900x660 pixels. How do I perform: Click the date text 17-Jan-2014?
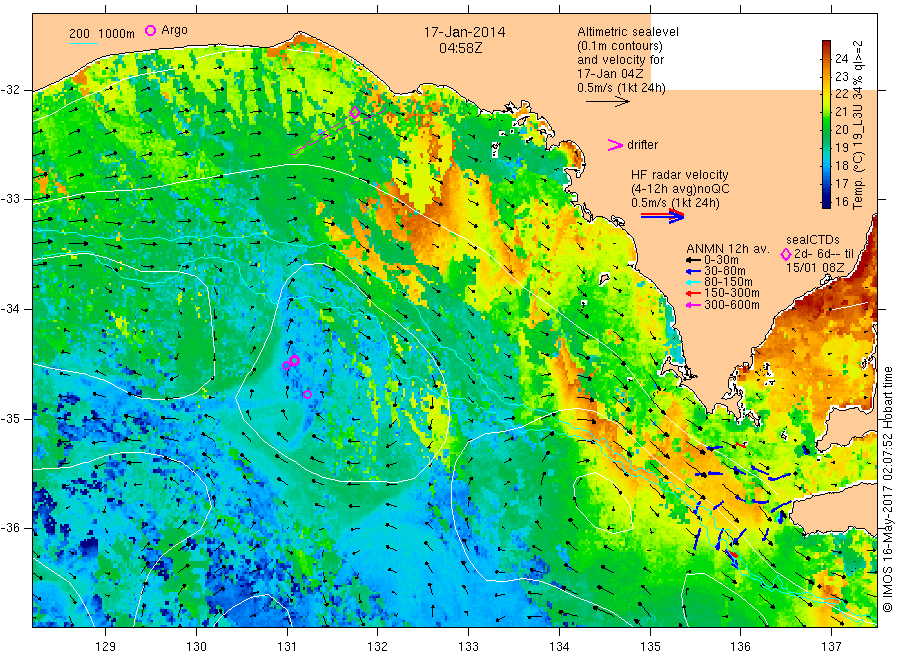tap(464, 32)
